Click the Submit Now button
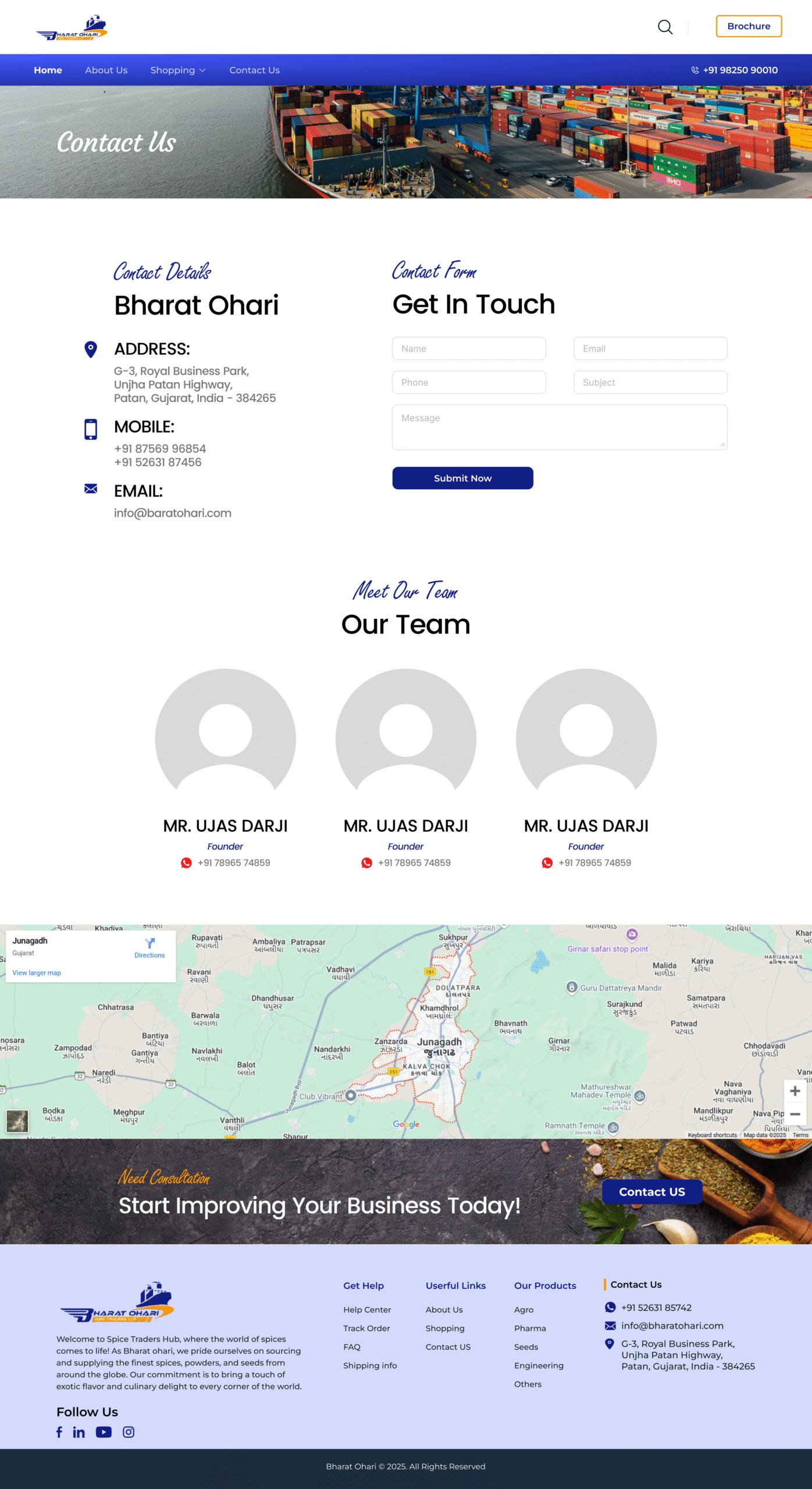812x1489 pixels. click(x=462, y=478)
